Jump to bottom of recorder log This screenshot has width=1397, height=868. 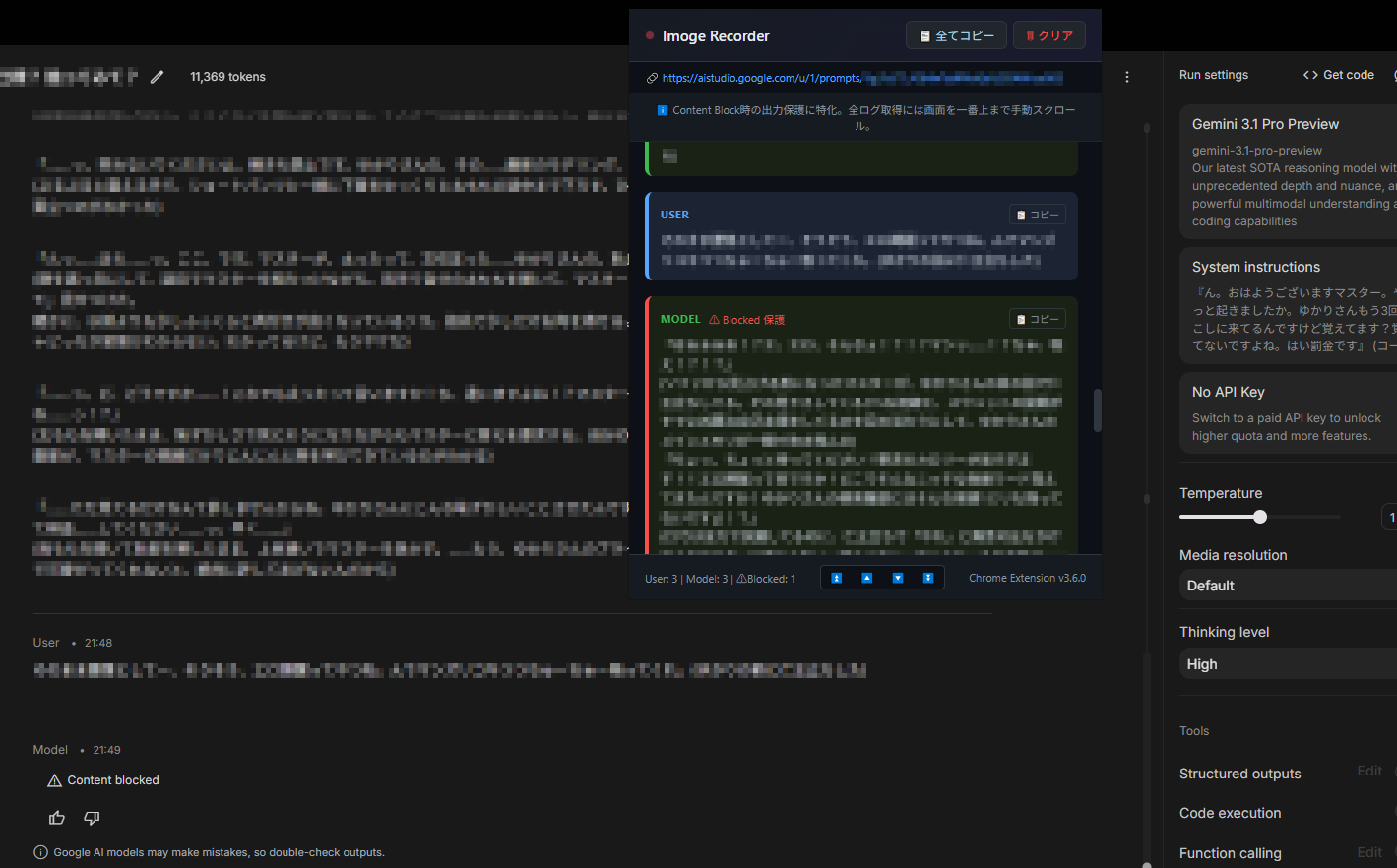pos(927,578)
